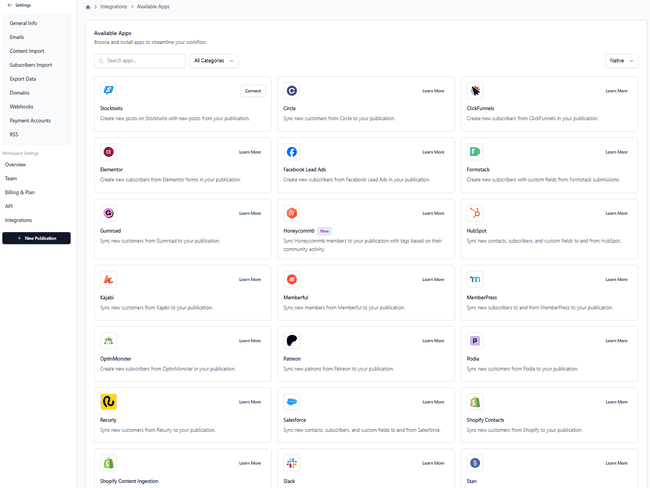Click Learn More on the Gumroad card
The height and width of the screenshot is (488, 650).
point(250,213)
